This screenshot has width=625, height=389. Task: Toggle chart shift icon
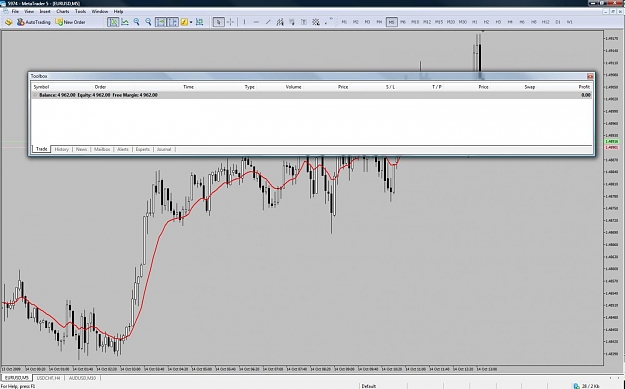(173, 22)
